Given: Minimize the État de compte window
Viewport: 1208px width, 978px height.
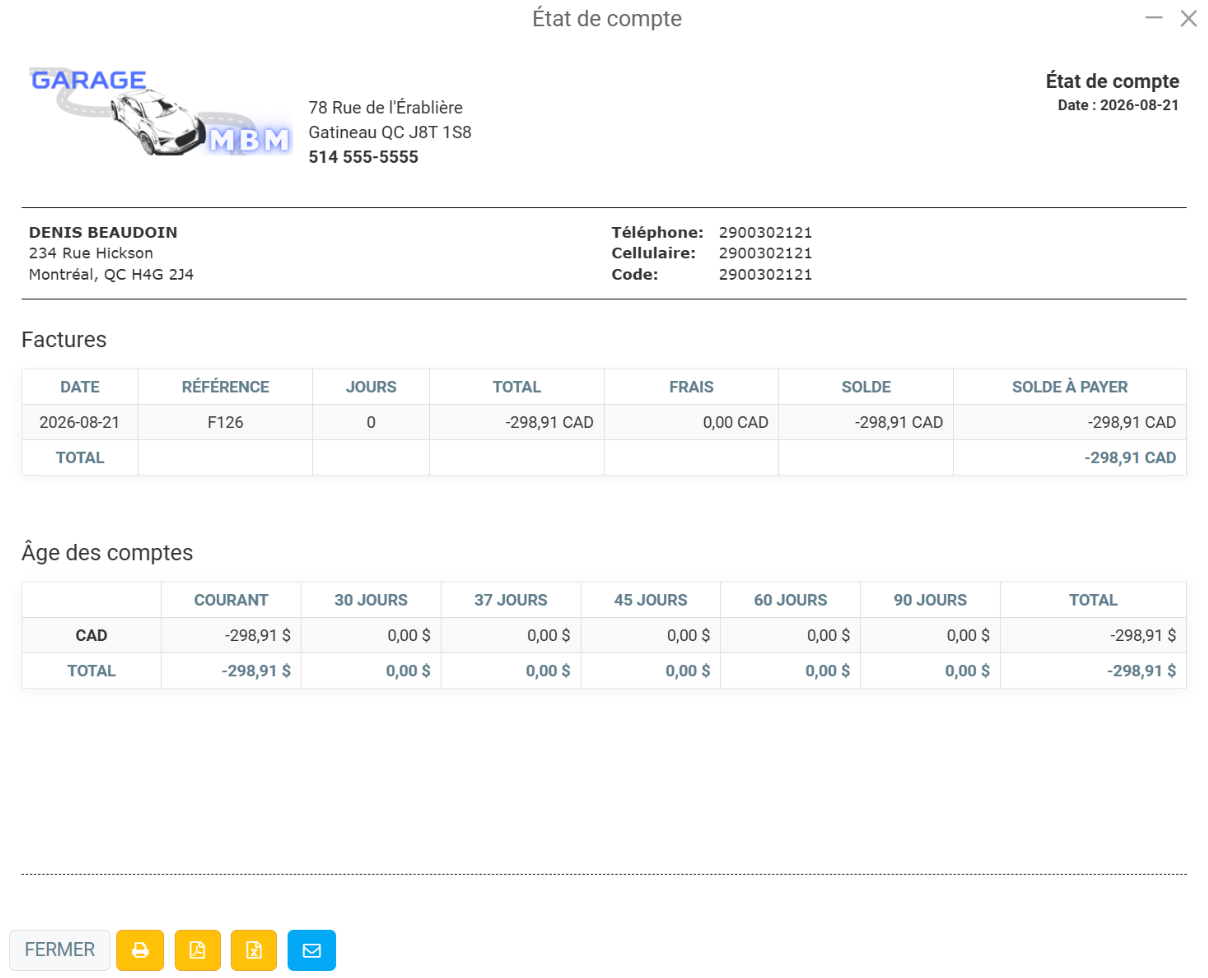Looking at the screenshot, I should [1154, 18].
